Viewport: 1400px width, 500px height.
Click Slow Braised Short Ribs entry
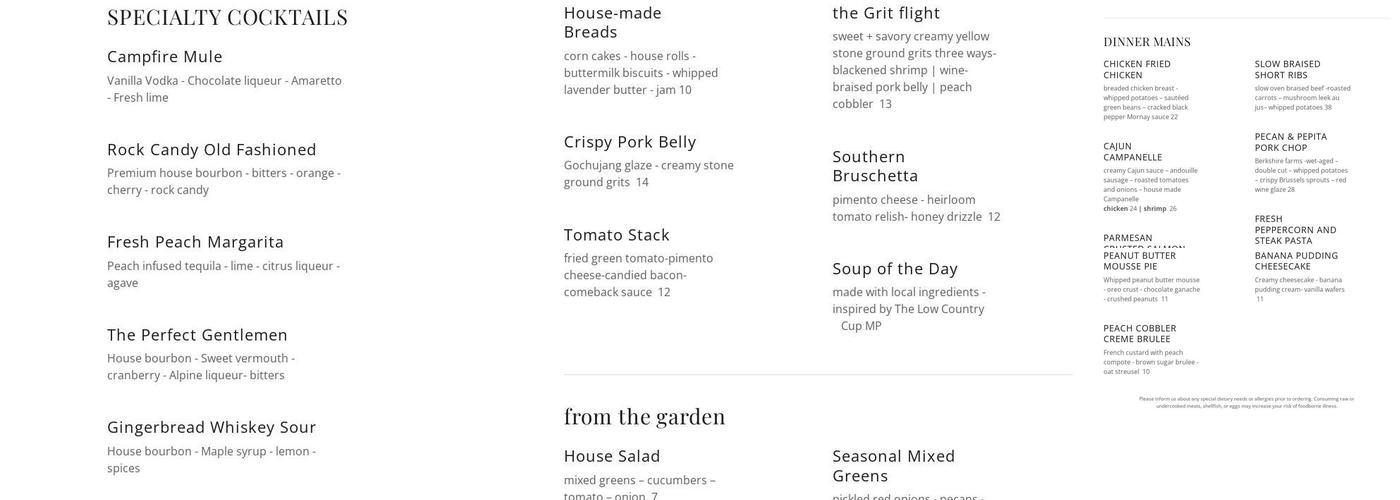[x=1288, y=69]
